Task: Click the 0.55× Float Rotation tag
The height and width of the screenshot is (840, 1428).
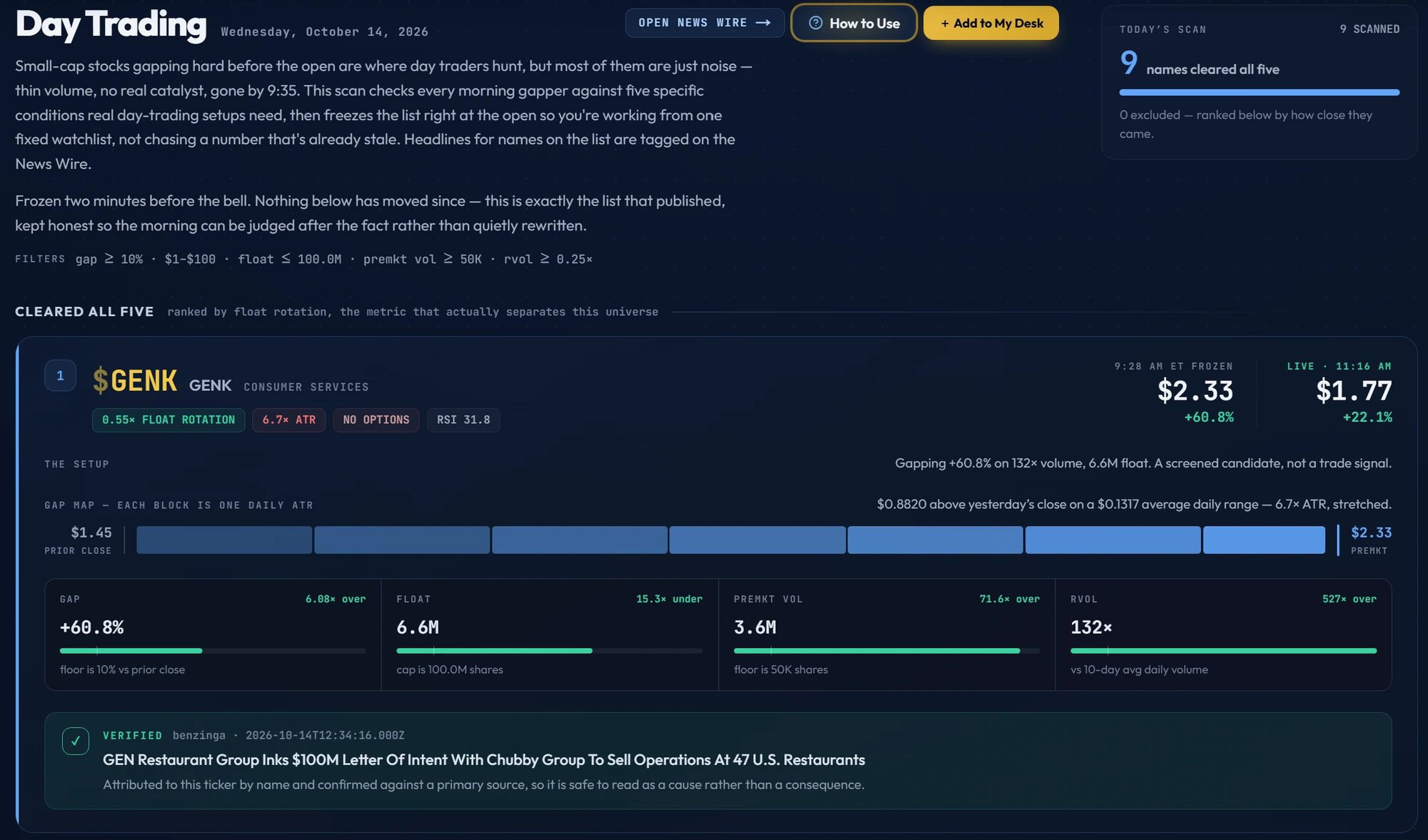Action: [169, 420]
